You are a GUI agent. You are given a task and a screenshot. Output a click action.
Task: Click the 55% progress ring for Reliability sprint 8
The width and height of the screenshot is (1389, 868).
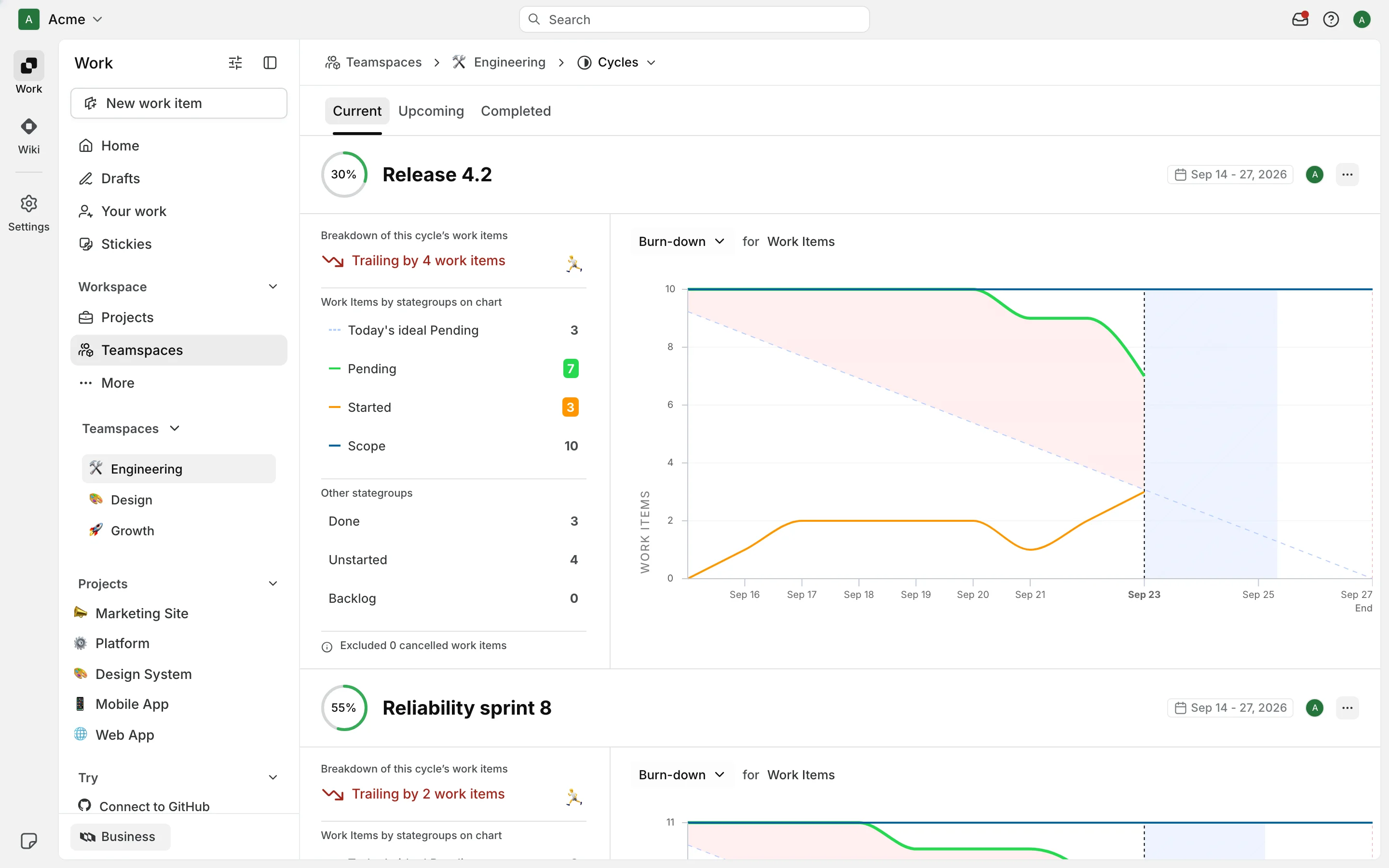tap(344, 708)
